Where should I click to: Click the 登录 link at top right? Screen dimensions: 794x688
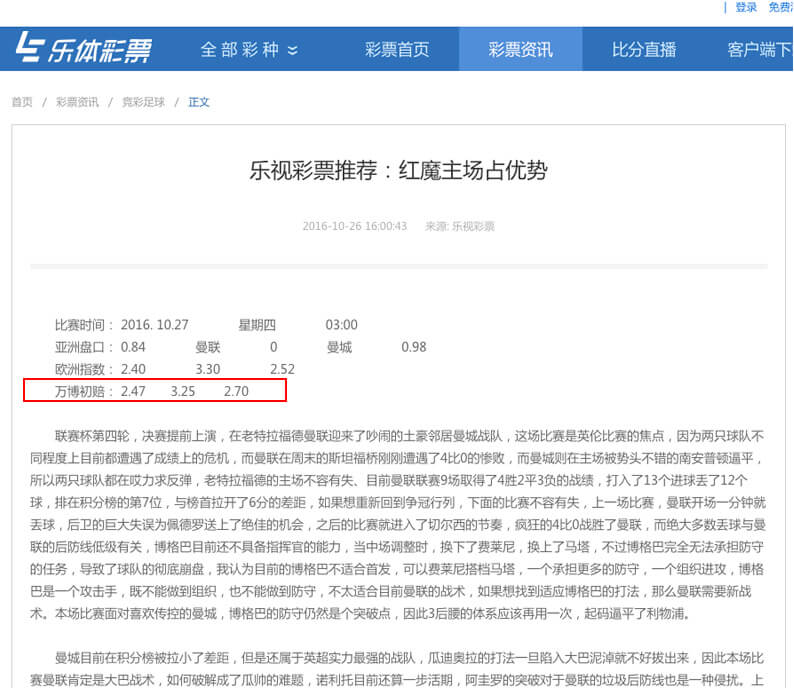click(x=746, y=7)
